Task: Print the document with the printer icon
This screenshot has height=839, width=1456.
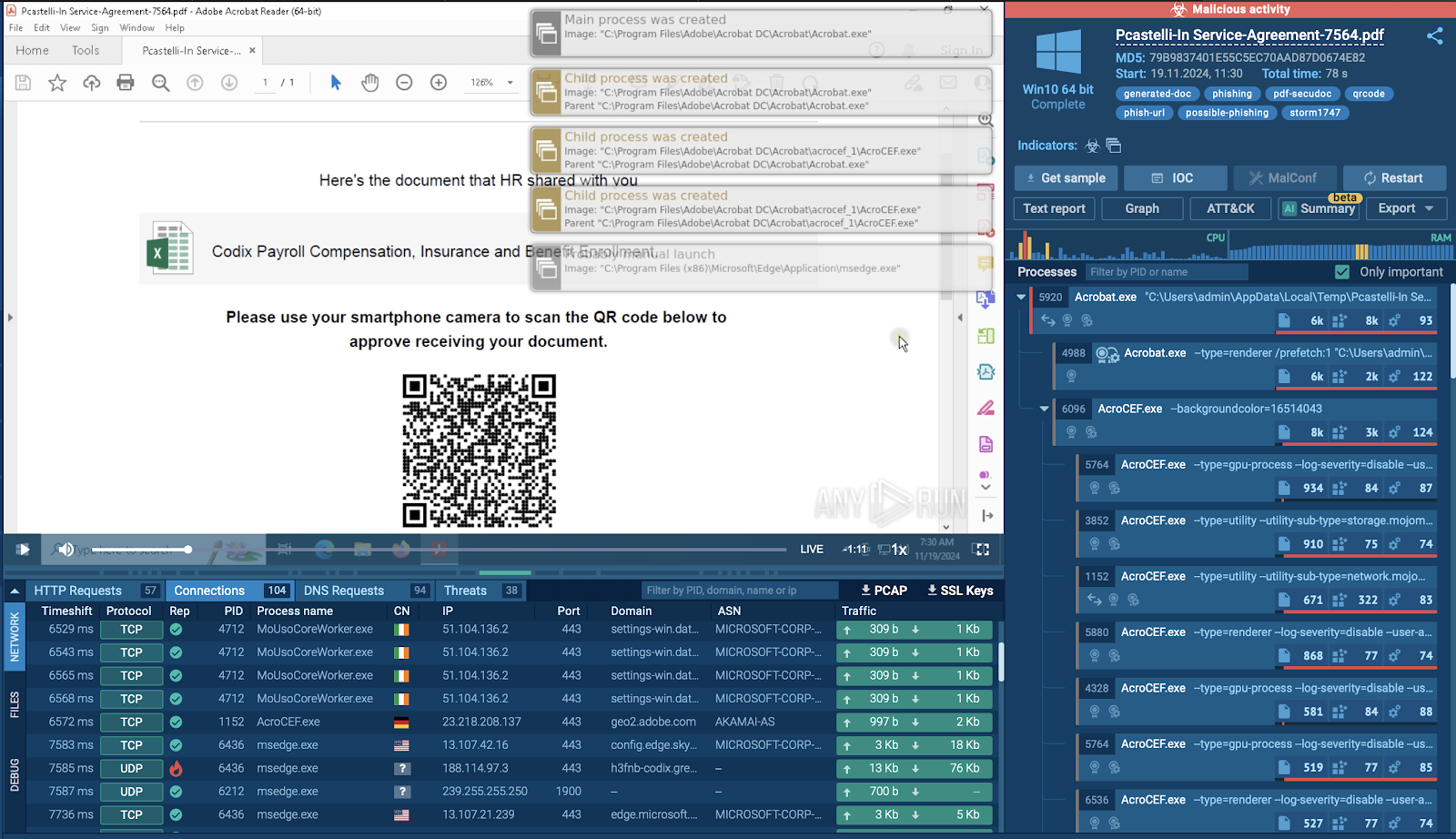Action: coord(126,83)
